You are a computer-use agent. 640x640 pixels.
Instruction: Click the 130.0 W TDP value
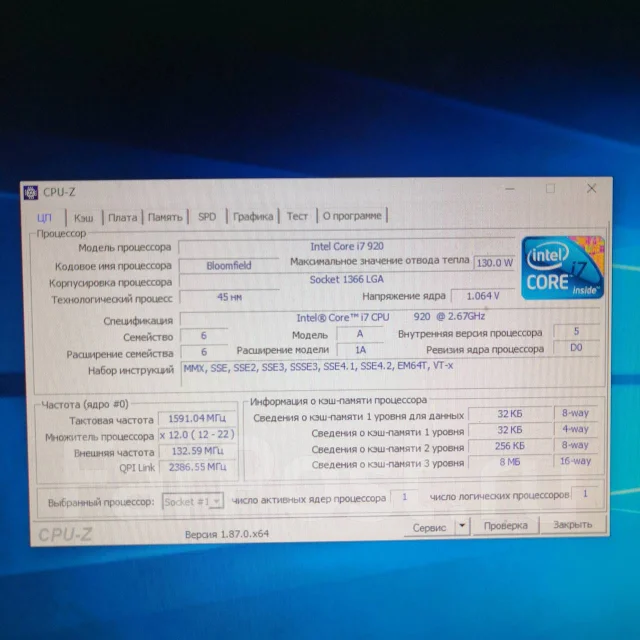pos(494,262)
